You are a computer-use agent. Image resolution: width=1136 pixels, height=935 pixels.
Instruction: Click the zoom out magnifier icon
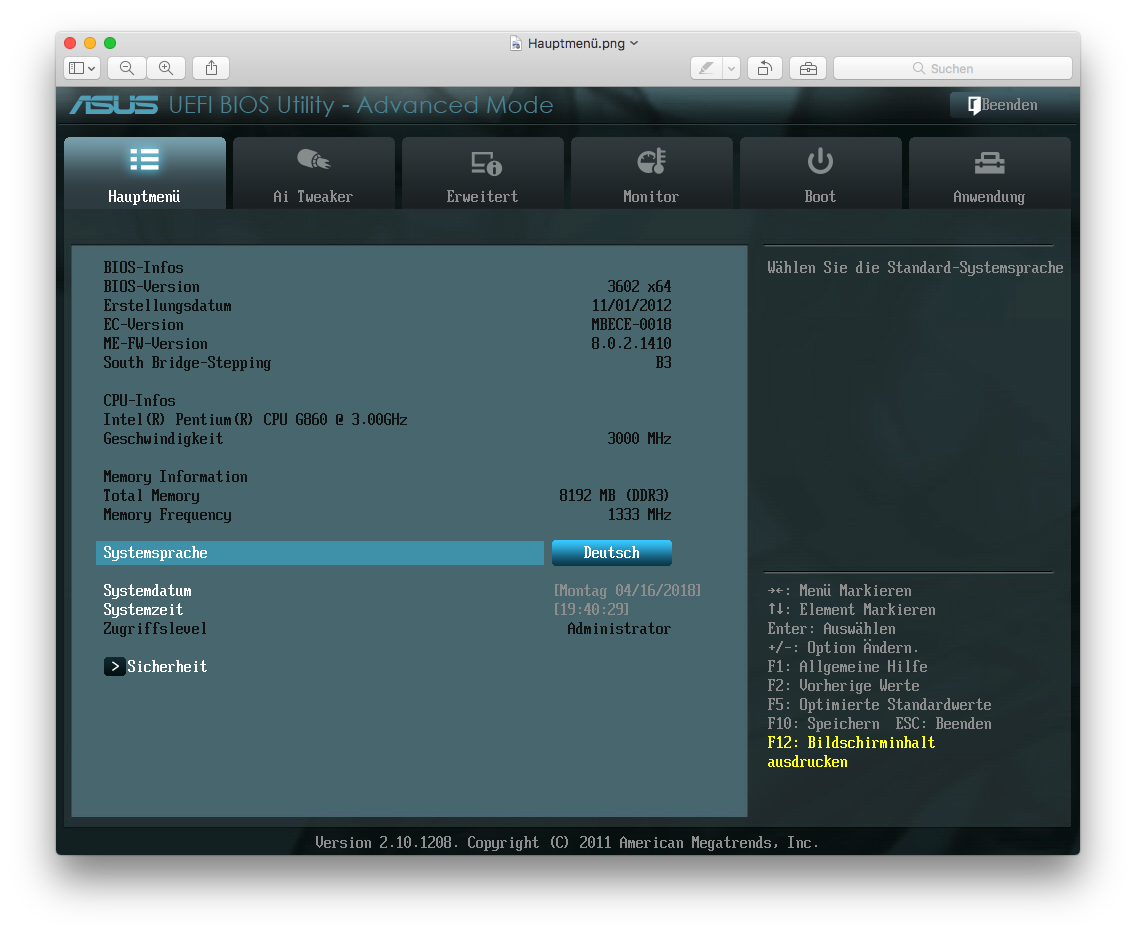[x=127, y=68]
